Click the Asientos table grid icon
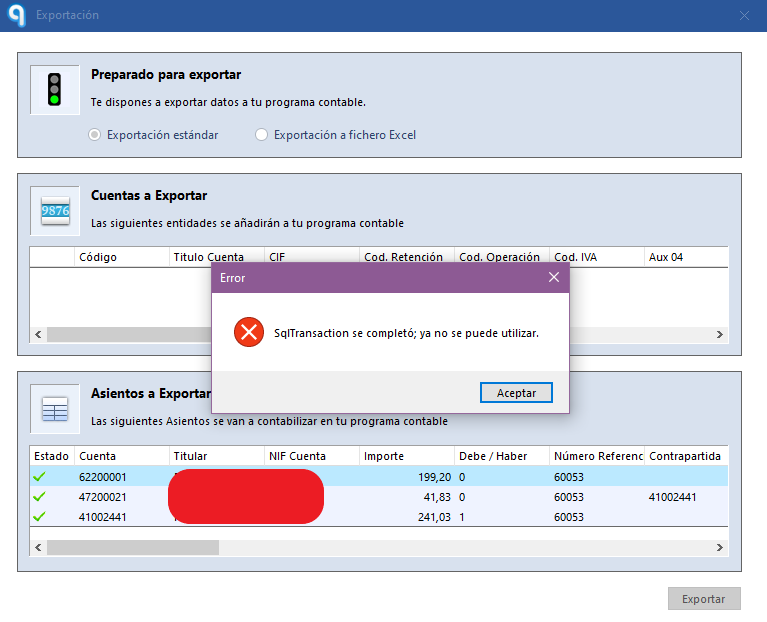 pyautogui.click(x=55, y=409)
